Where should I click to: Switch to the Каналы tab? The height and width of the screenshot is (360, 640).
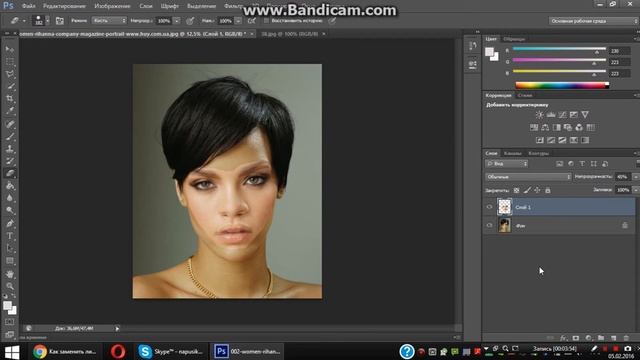point(513,153)
